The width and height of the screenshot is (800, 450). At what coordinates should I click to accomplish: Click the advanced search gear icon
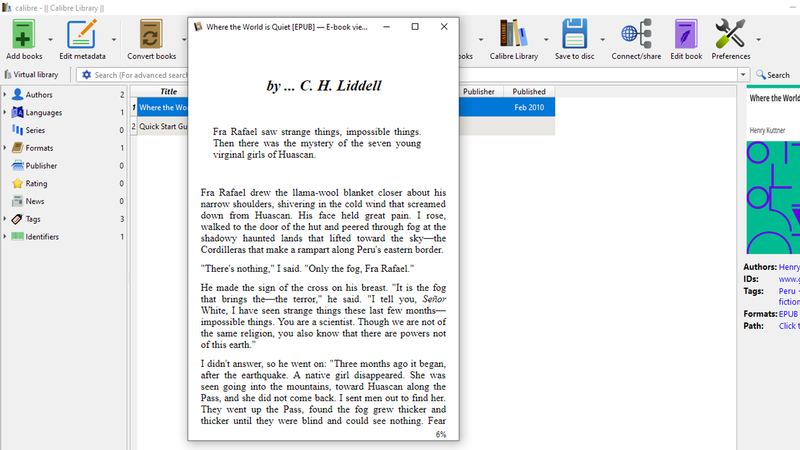86,75
